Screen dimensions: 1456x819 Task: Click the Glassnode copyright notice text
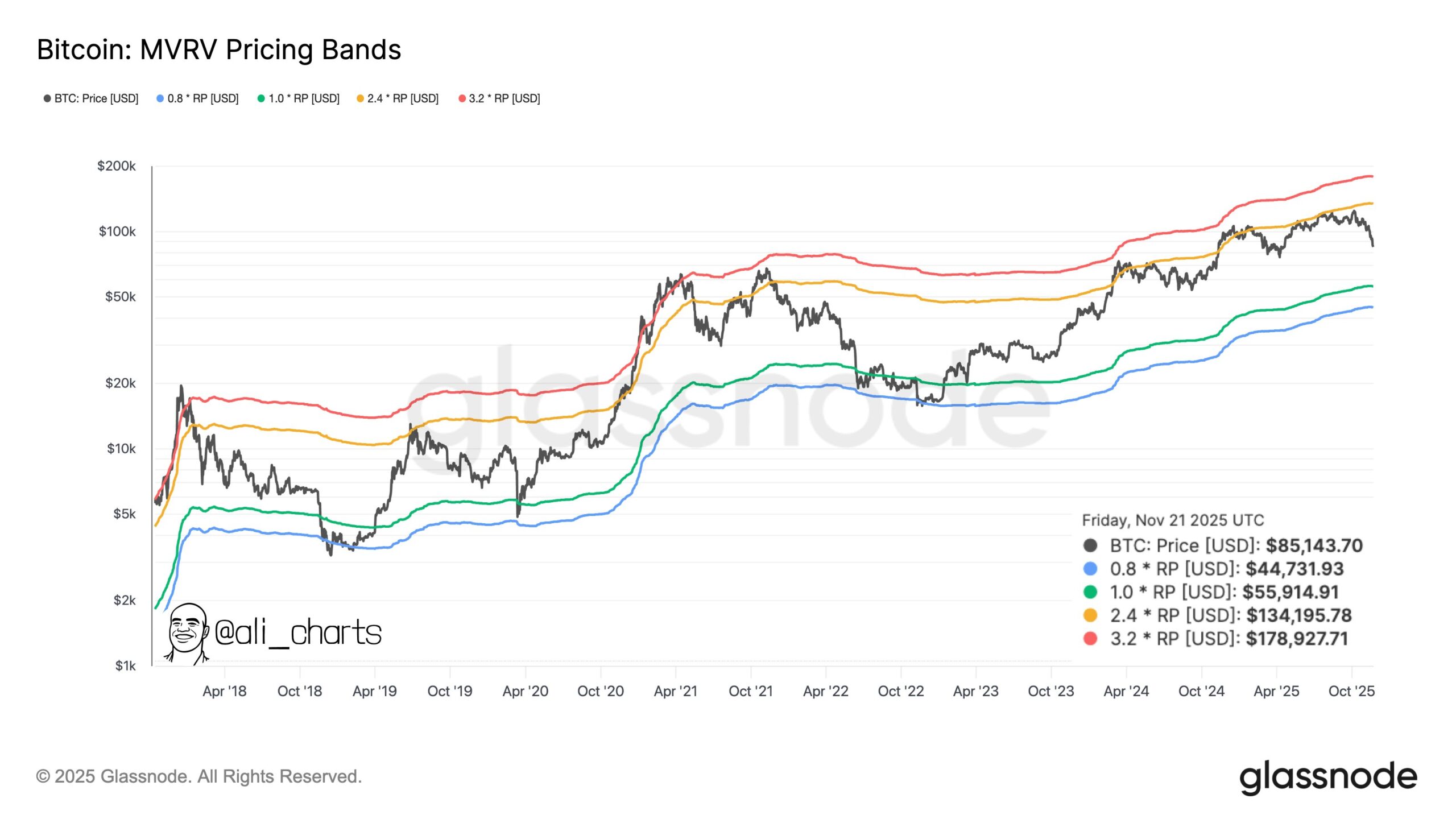[x=199, y=776]
